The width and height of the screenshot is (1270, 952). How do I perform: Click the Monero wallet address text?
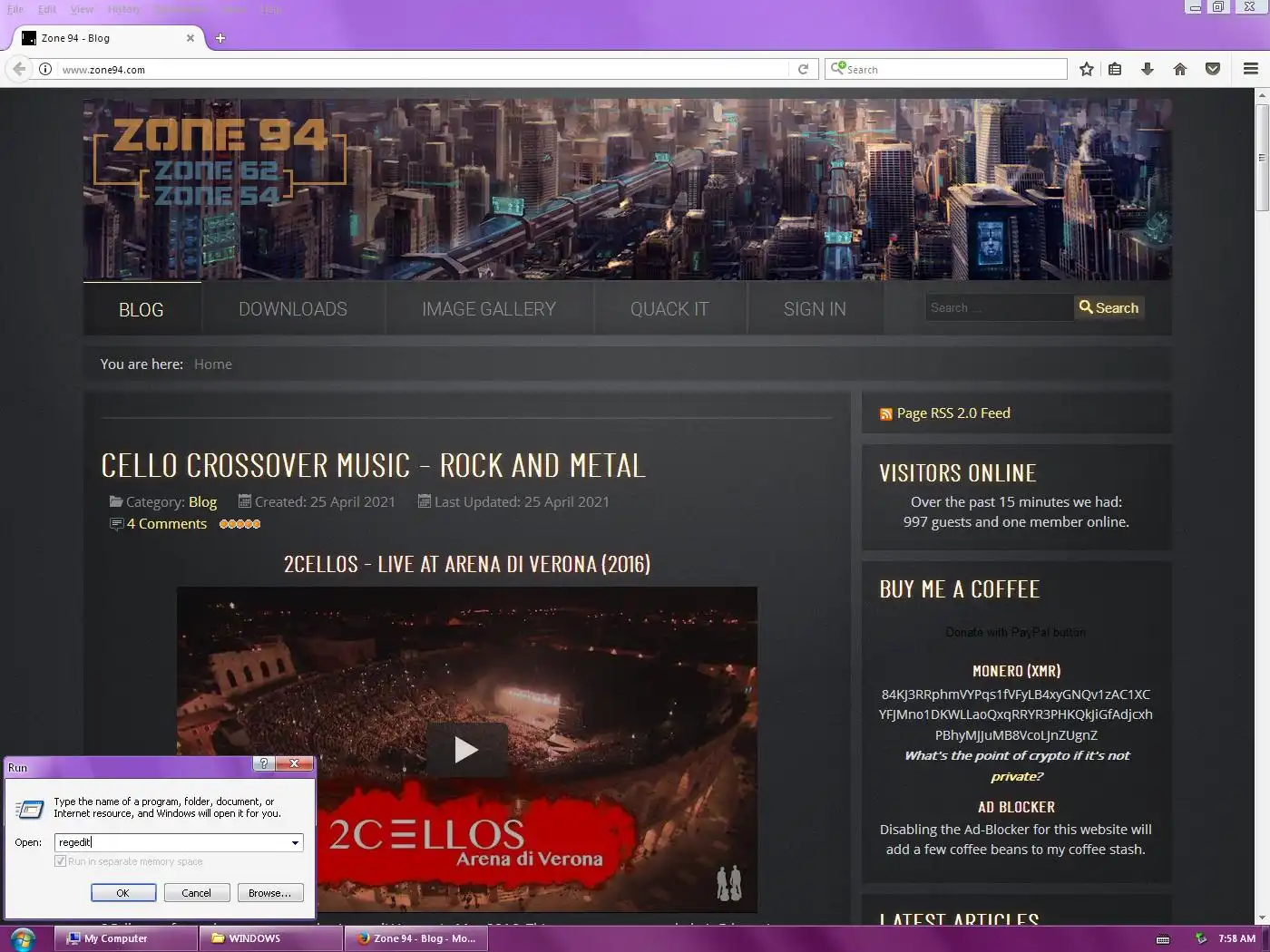1016,714
